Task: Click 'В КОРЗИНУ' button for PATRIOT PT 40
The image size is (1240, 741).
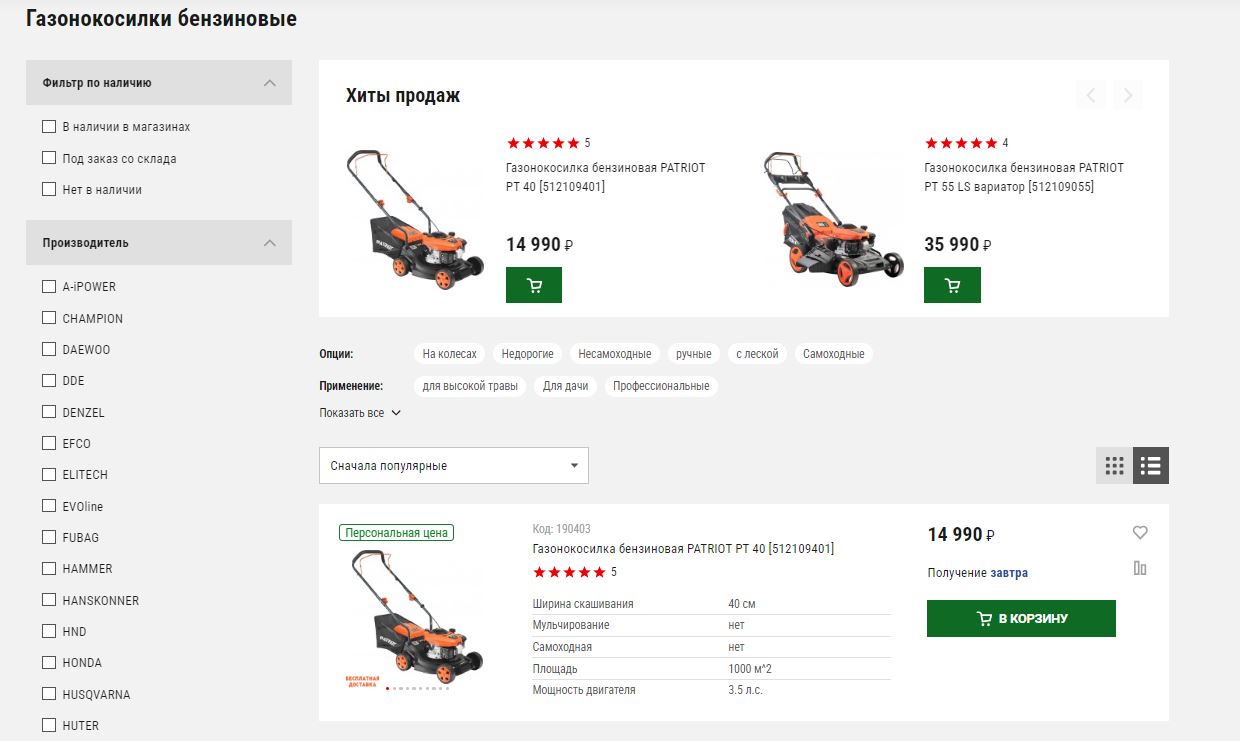Action: (1021, 618)
